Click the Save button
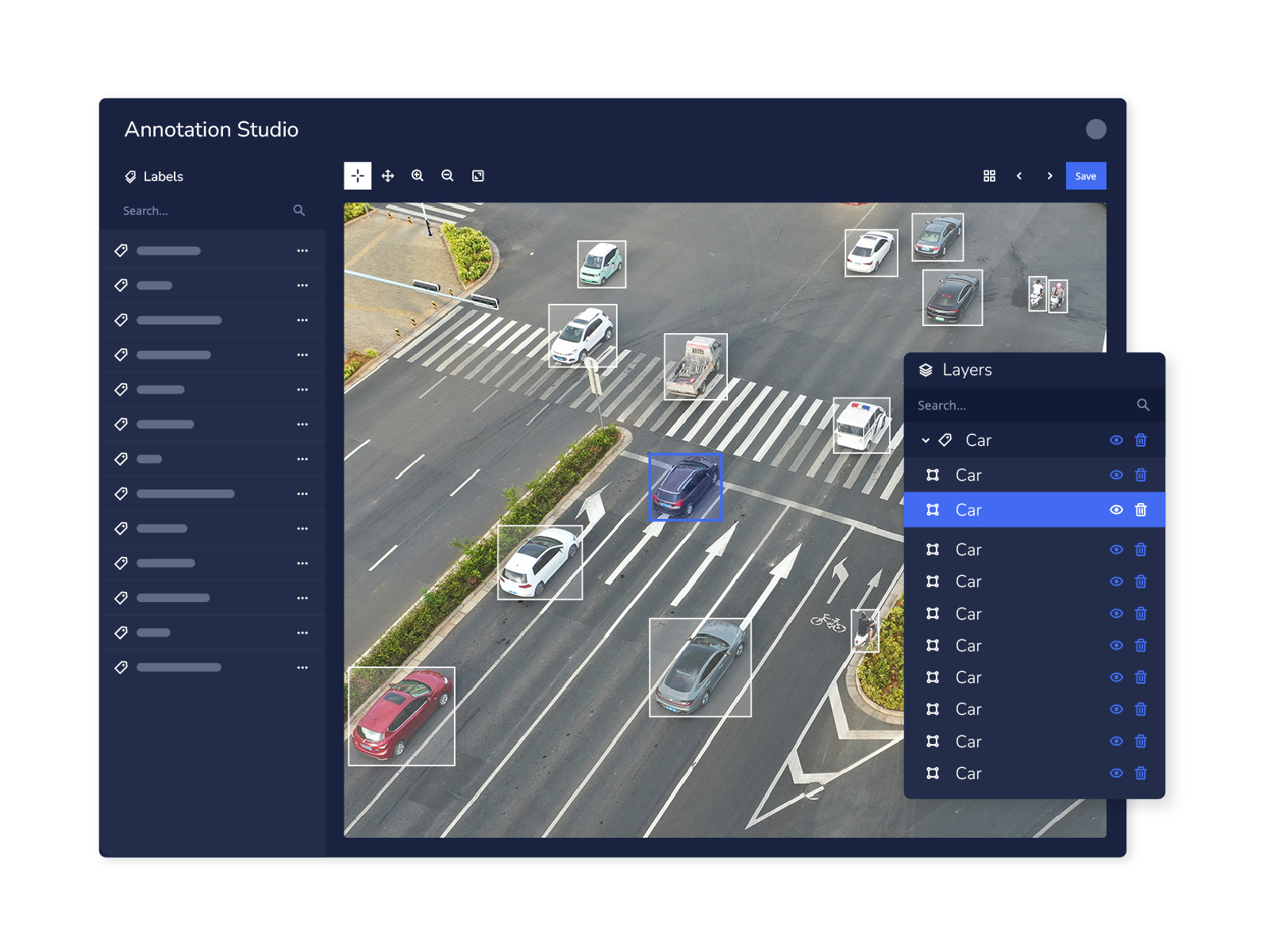 click(x=1085, y=176)
